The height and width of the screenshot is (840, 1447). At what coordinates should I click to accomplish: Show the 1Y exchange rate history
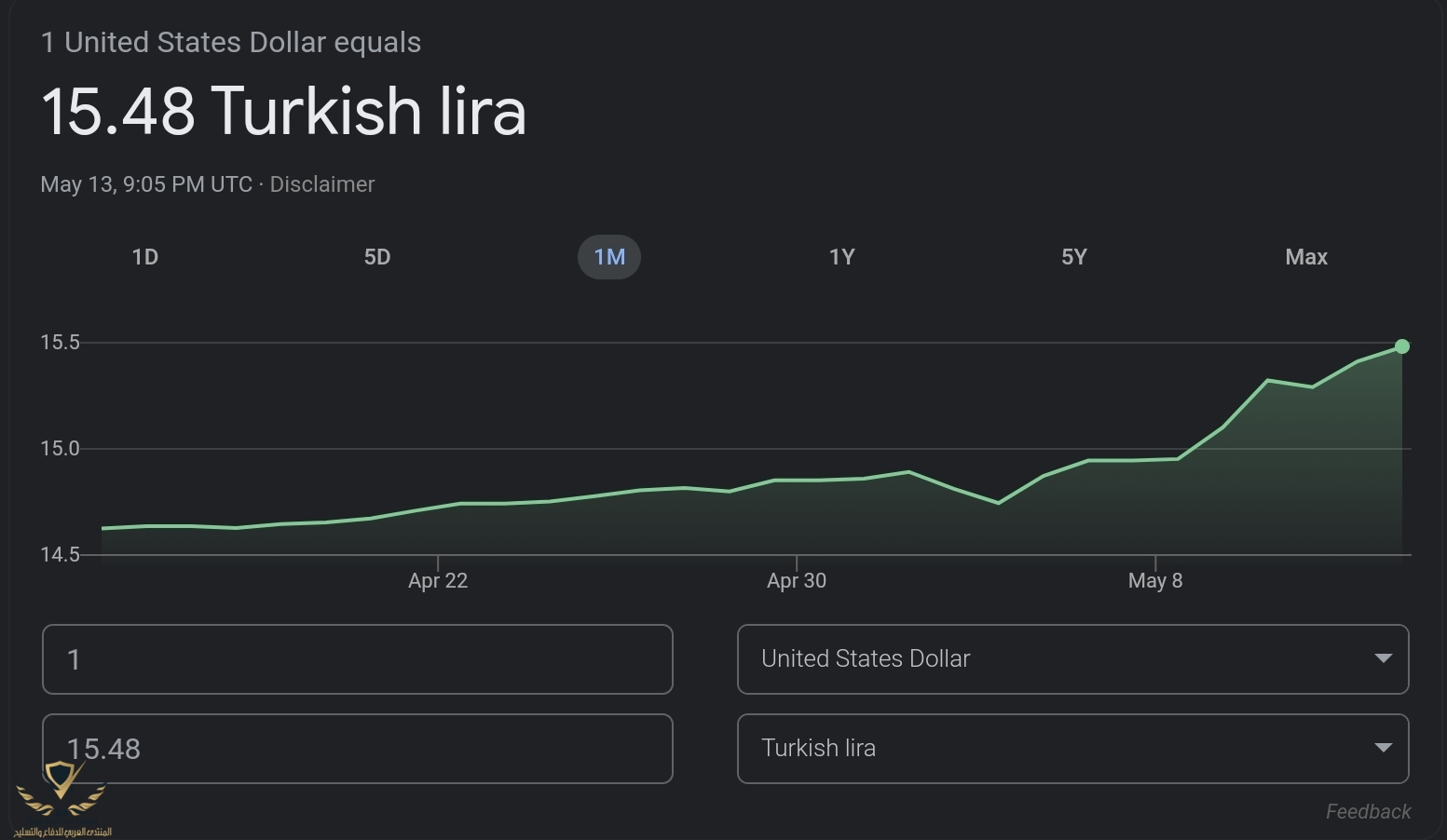[841, 257]
